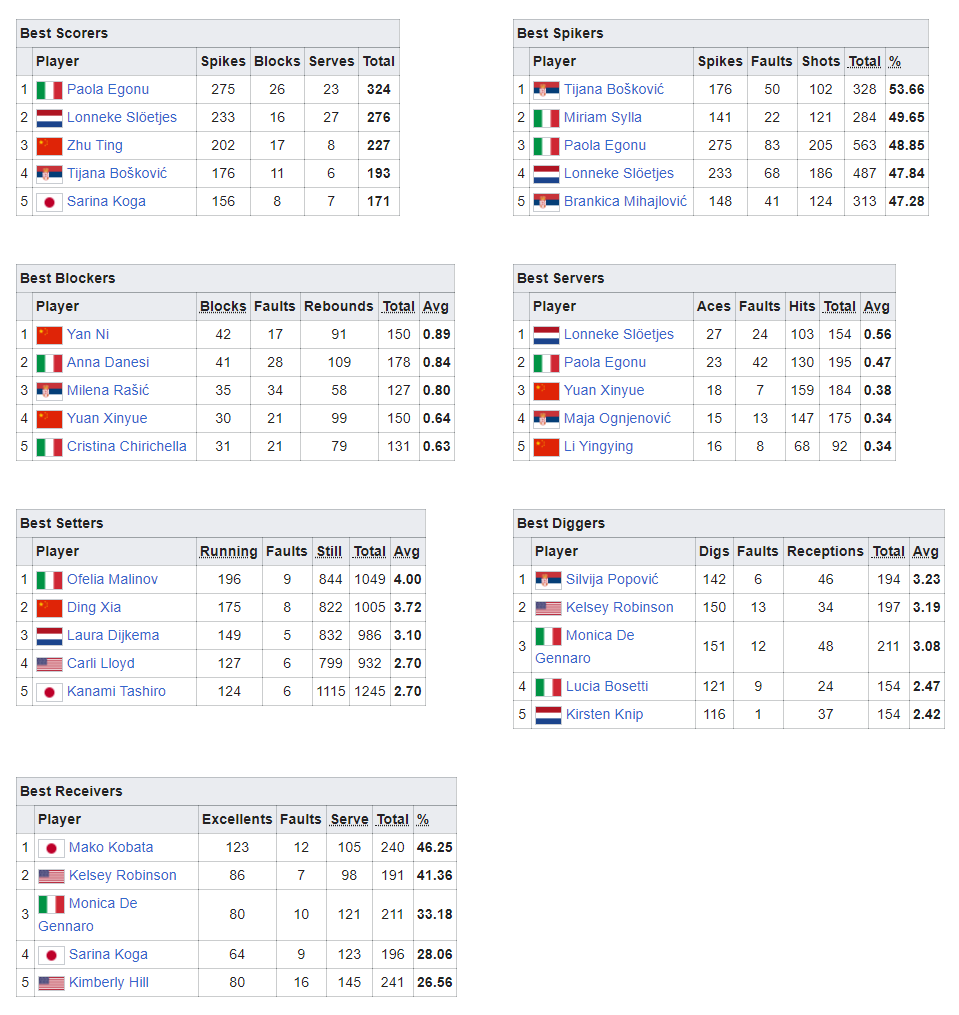
Task: Open Miriam Sylla player link
Action: click(x=602, y=118)
